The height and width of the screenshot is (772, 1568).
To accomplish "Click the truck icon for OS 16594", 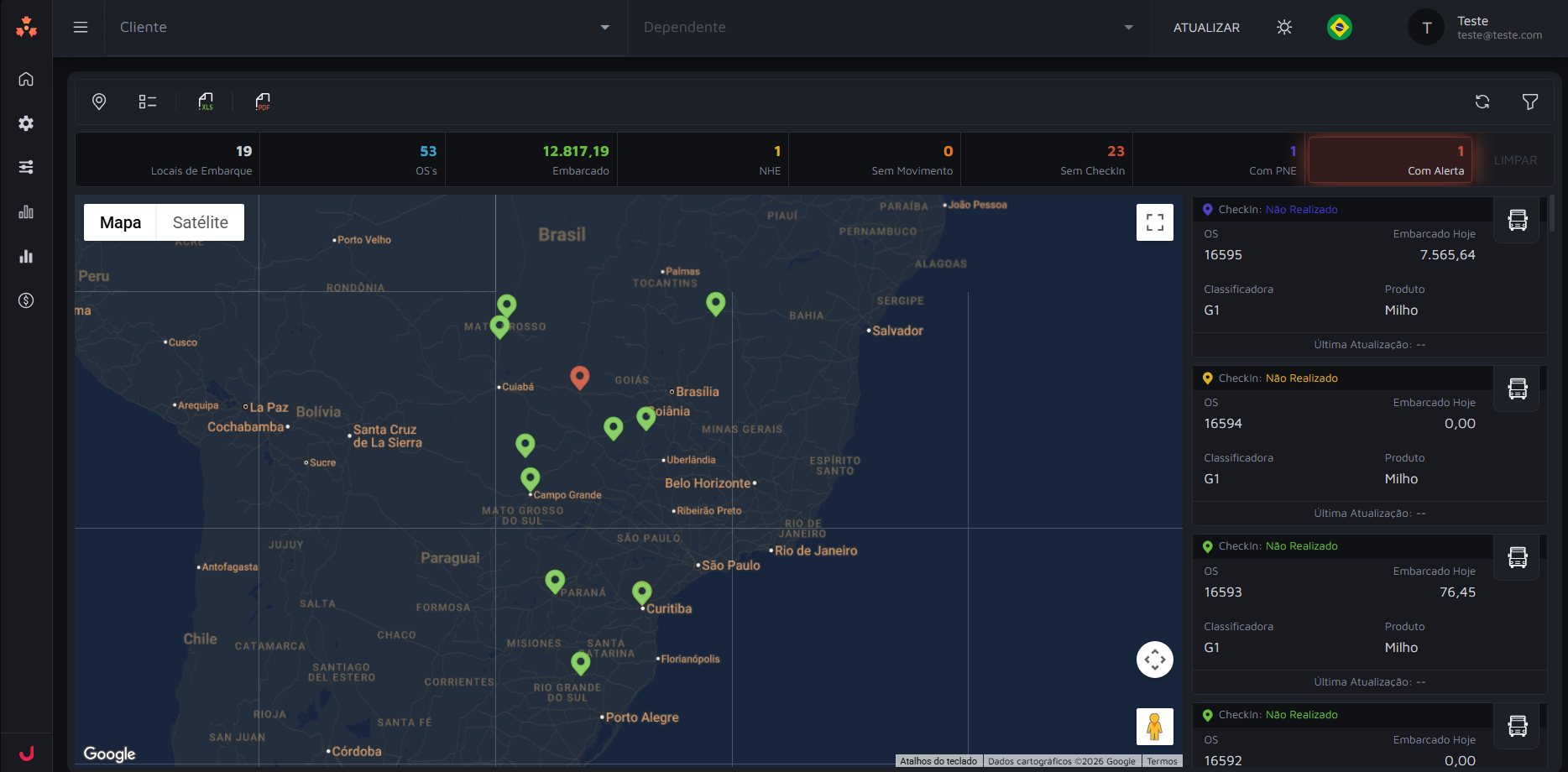I will pyautogui.click(x=1517, y=389).
